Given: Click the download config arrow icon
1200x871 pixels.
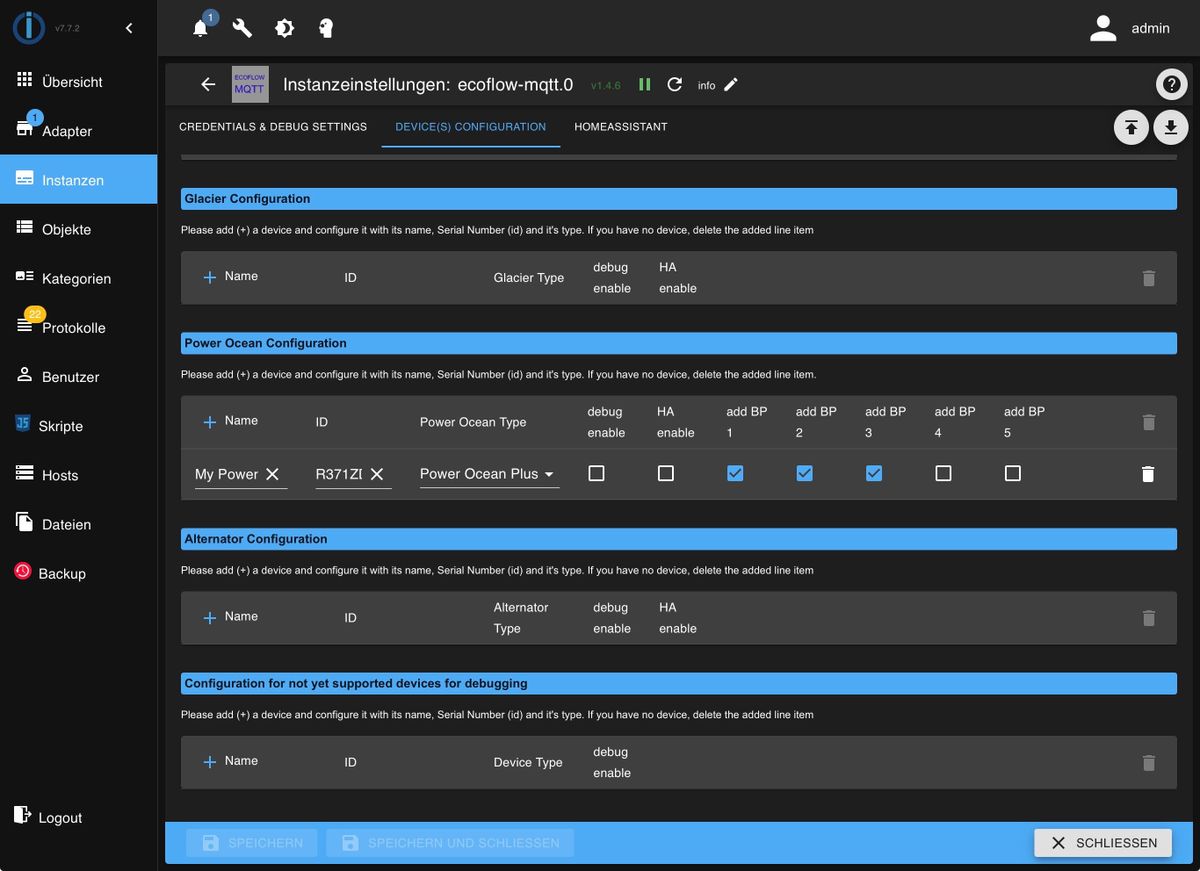Looking at the screenshot, I should tap(1171, 128).
